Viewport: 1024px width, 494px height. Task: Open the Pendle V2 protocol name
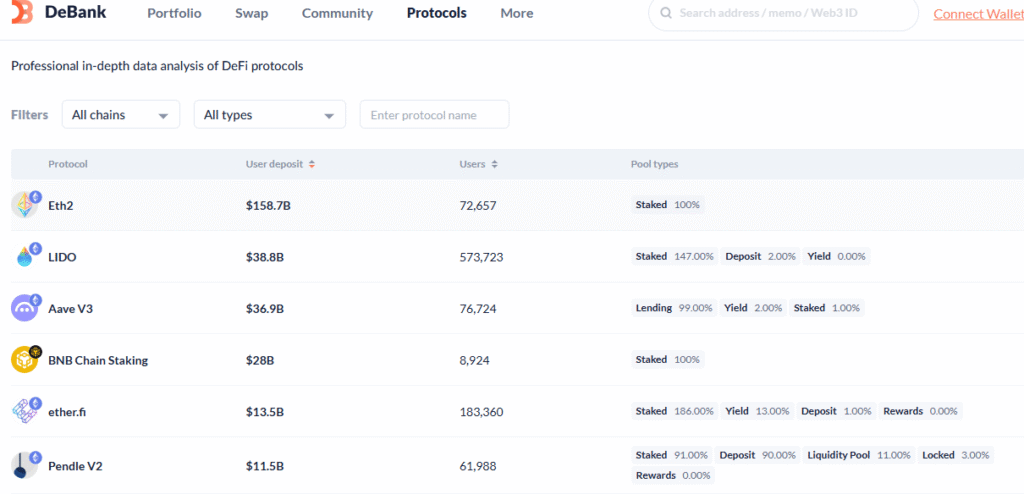[x=75, y=466]
